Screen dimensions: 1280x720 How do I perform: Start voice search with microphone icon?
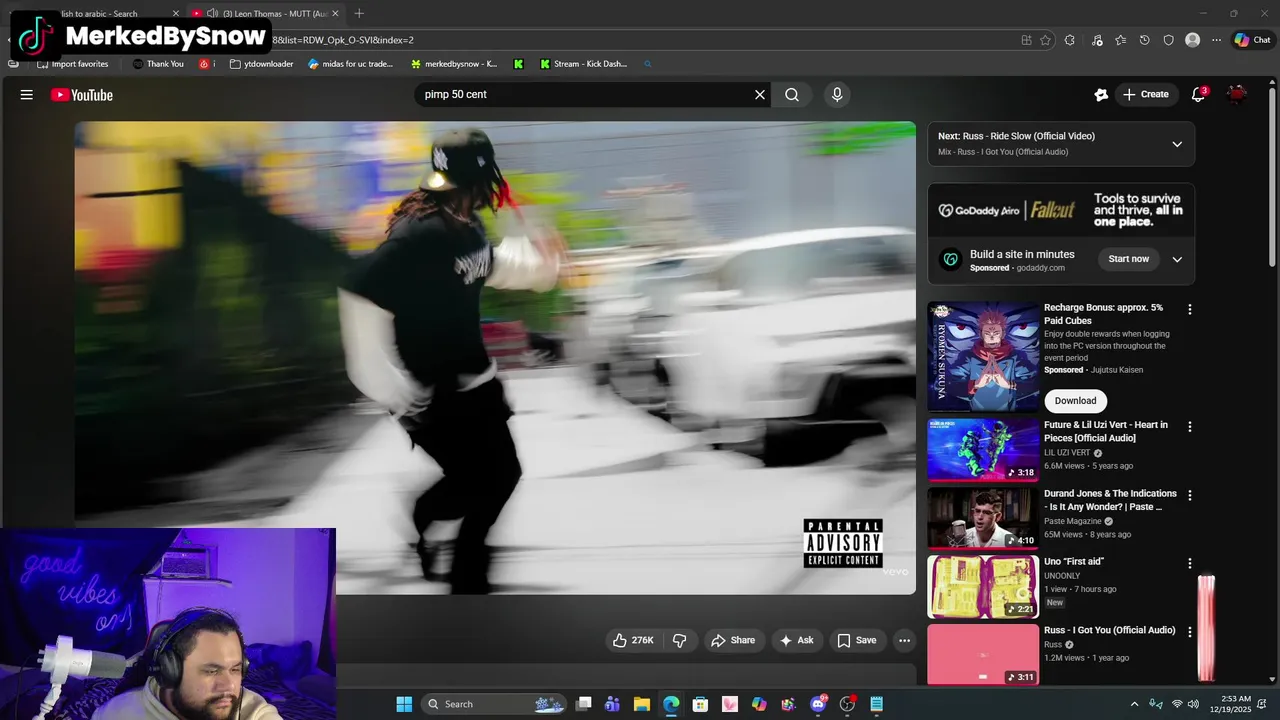coord(837,95)
